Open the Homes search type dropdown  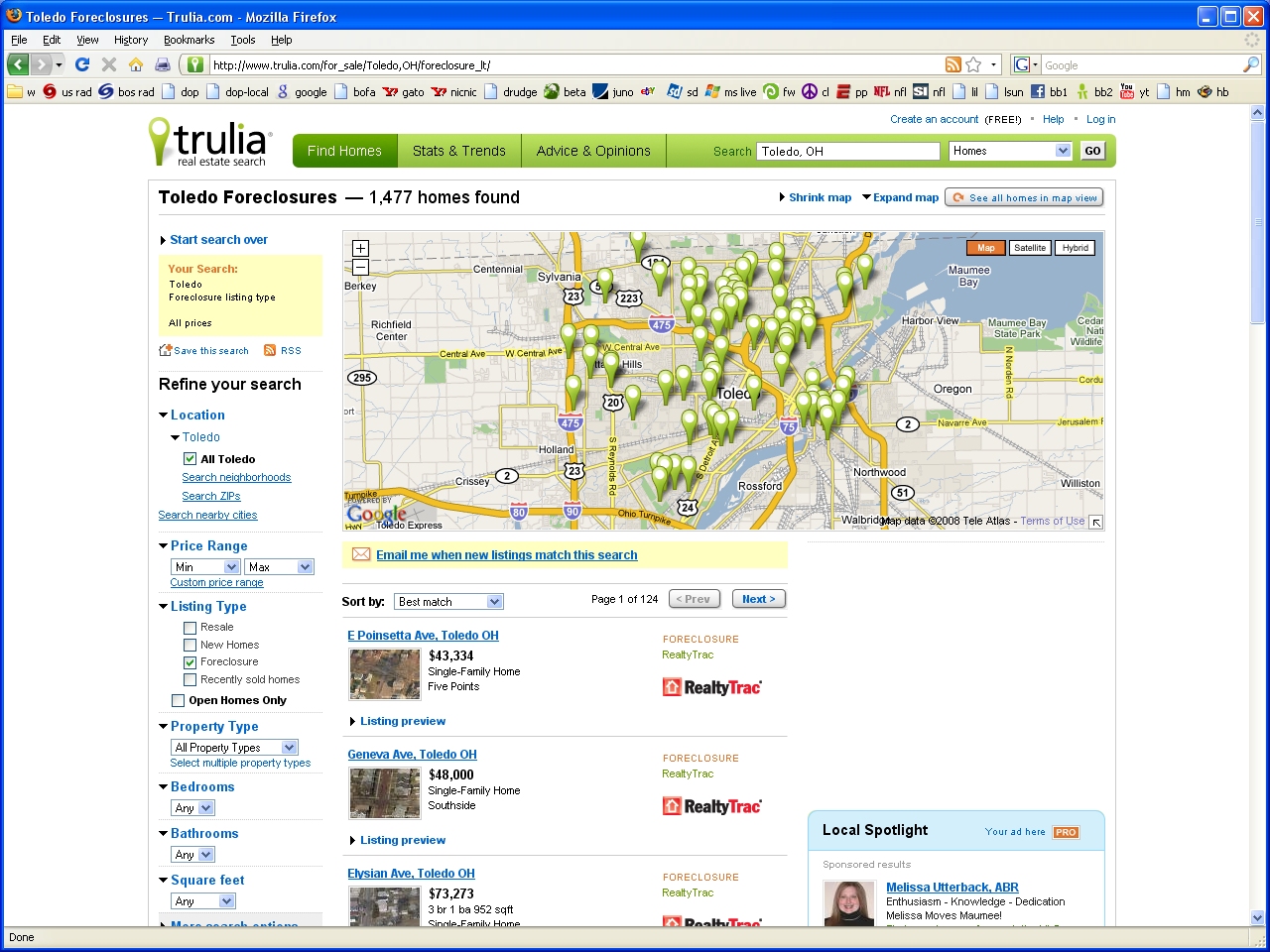1010,151
